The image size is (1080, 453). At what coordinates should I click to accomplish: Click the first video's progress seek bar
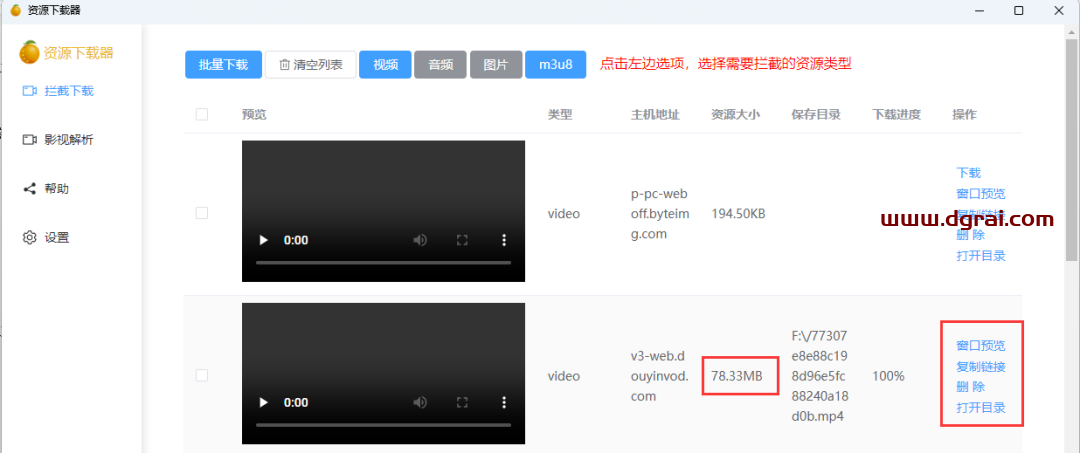tap(383, 262)
